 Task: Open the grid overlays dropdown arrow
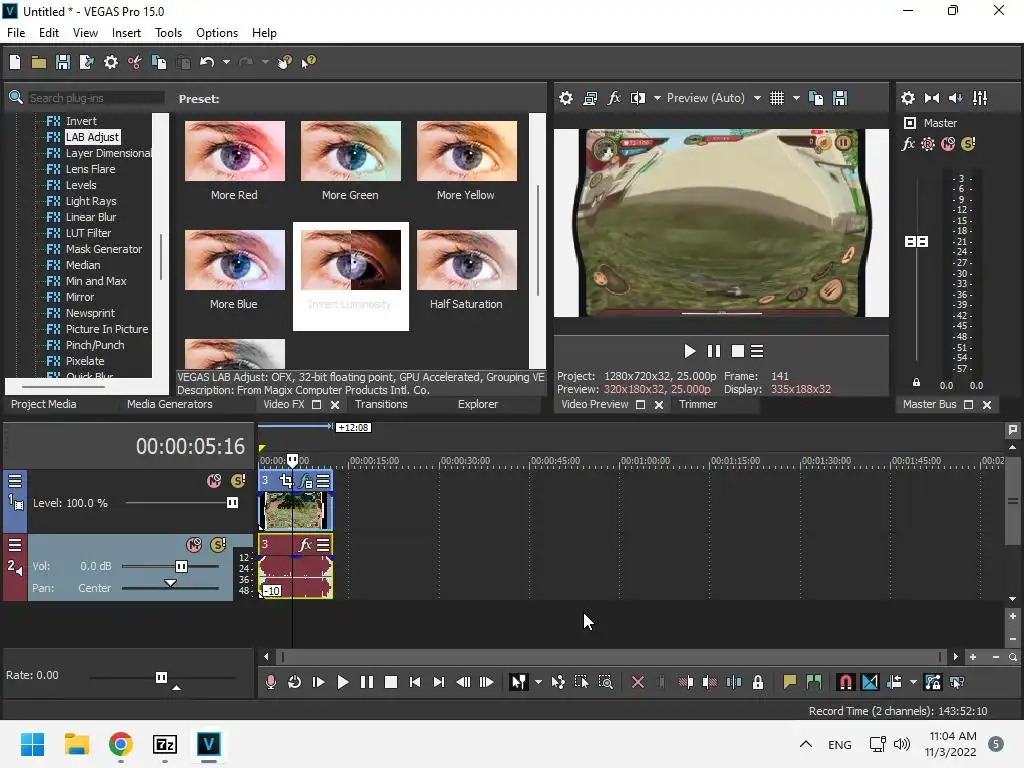pyautogui.click(x=796, y=98)
